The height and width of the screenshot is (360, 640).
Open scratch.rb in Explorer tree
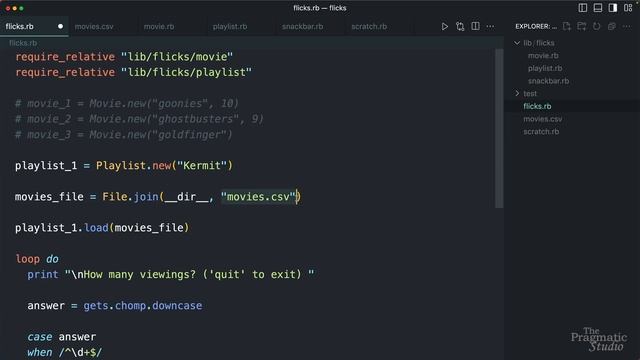pyautogui.click(x=541, y=131)
